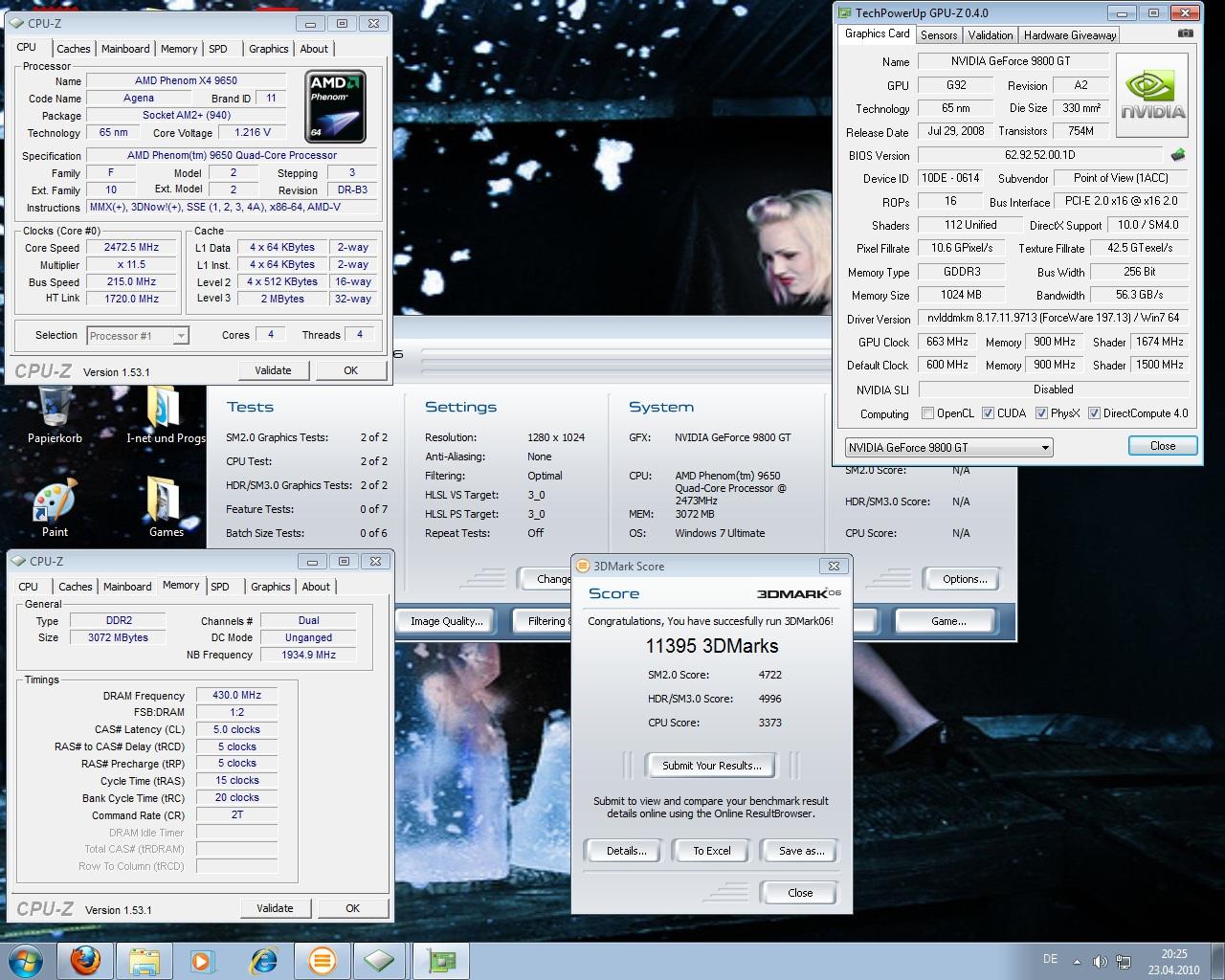
Task: Open About tab in bottom CPU-Z
Action: 316,587
